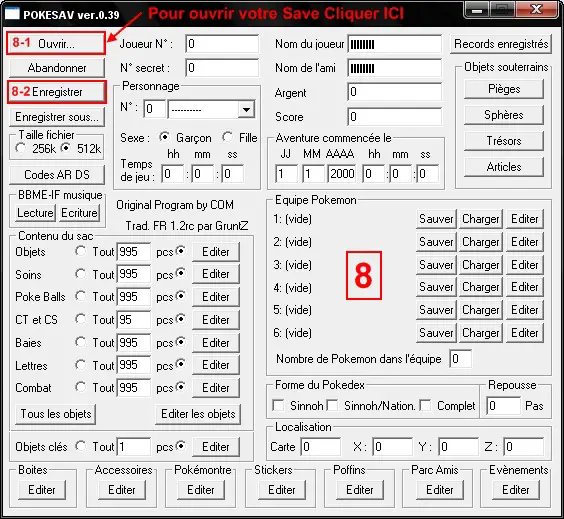Click Charger for Pokemon slot 2
564x519 pixels.
(481, 242)
